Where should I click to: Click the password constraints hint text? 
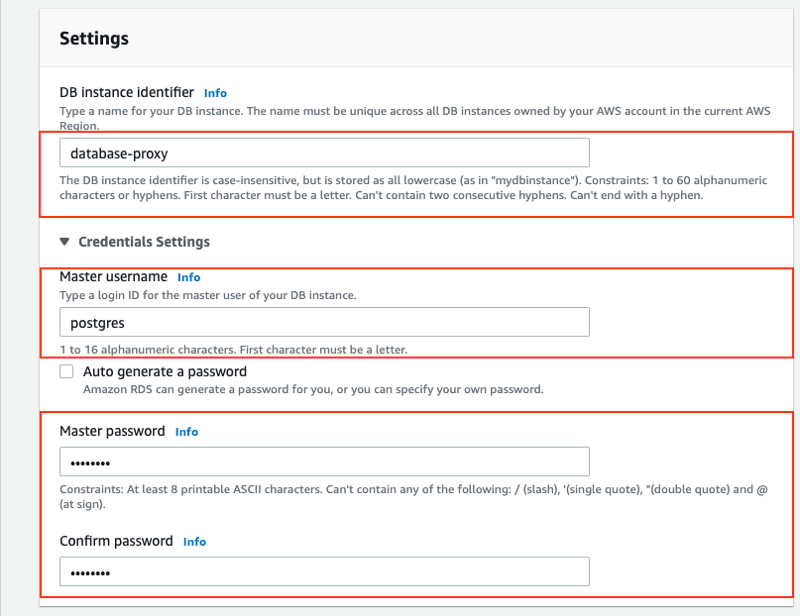click(413, 497)
